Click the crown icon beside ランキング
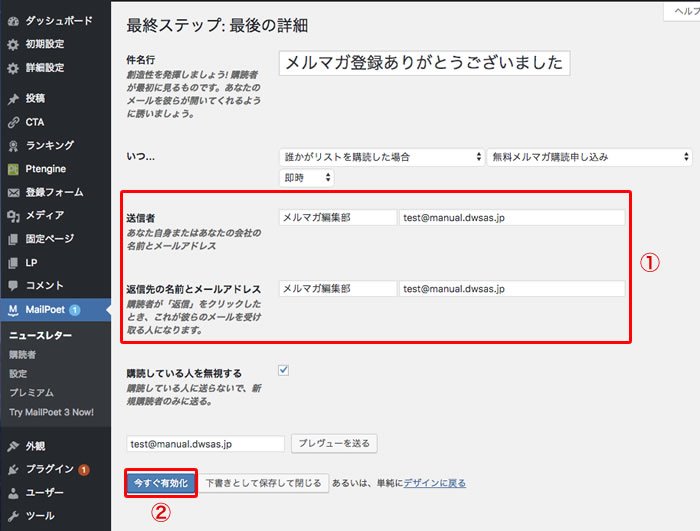700x531 pixels. click(x=13, y=145)
